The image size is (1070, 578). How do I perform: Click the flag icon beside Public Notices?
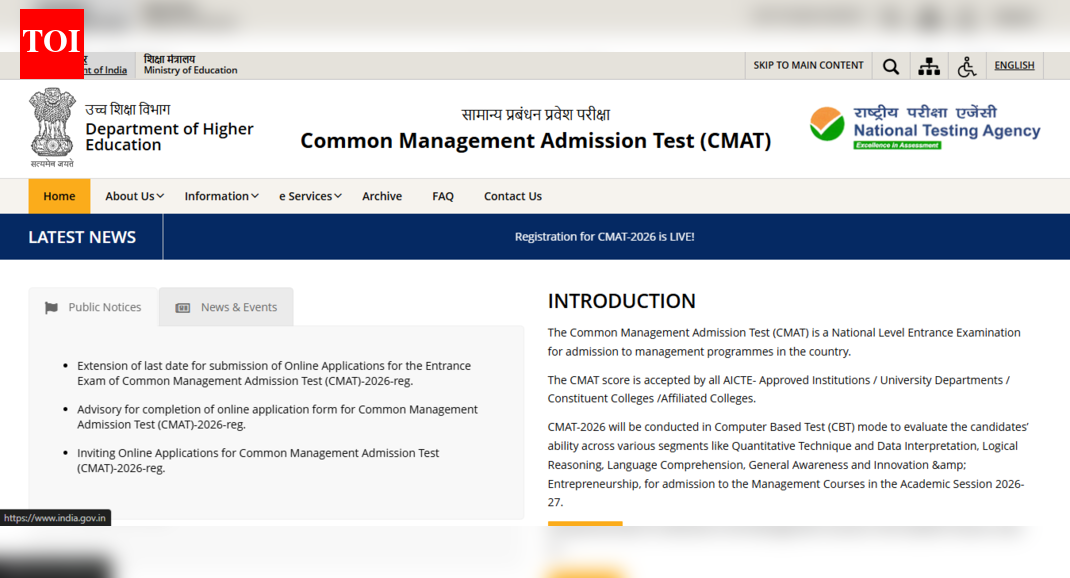(x=50, y=307)
